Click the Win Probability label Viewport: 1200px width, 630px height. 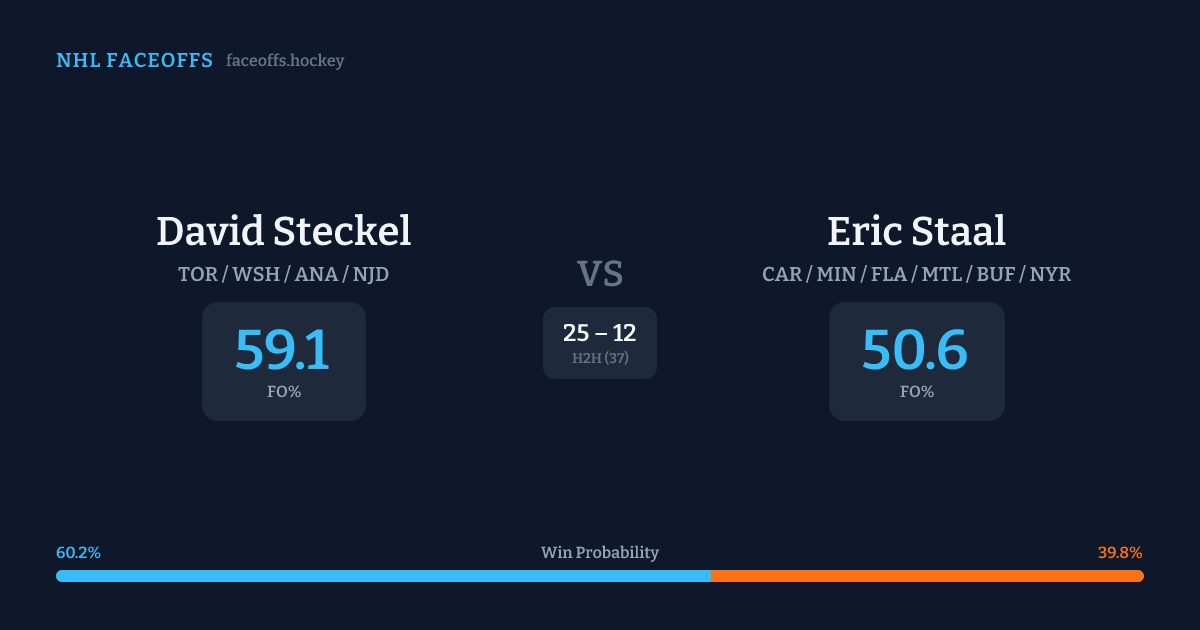click(600, 552)
